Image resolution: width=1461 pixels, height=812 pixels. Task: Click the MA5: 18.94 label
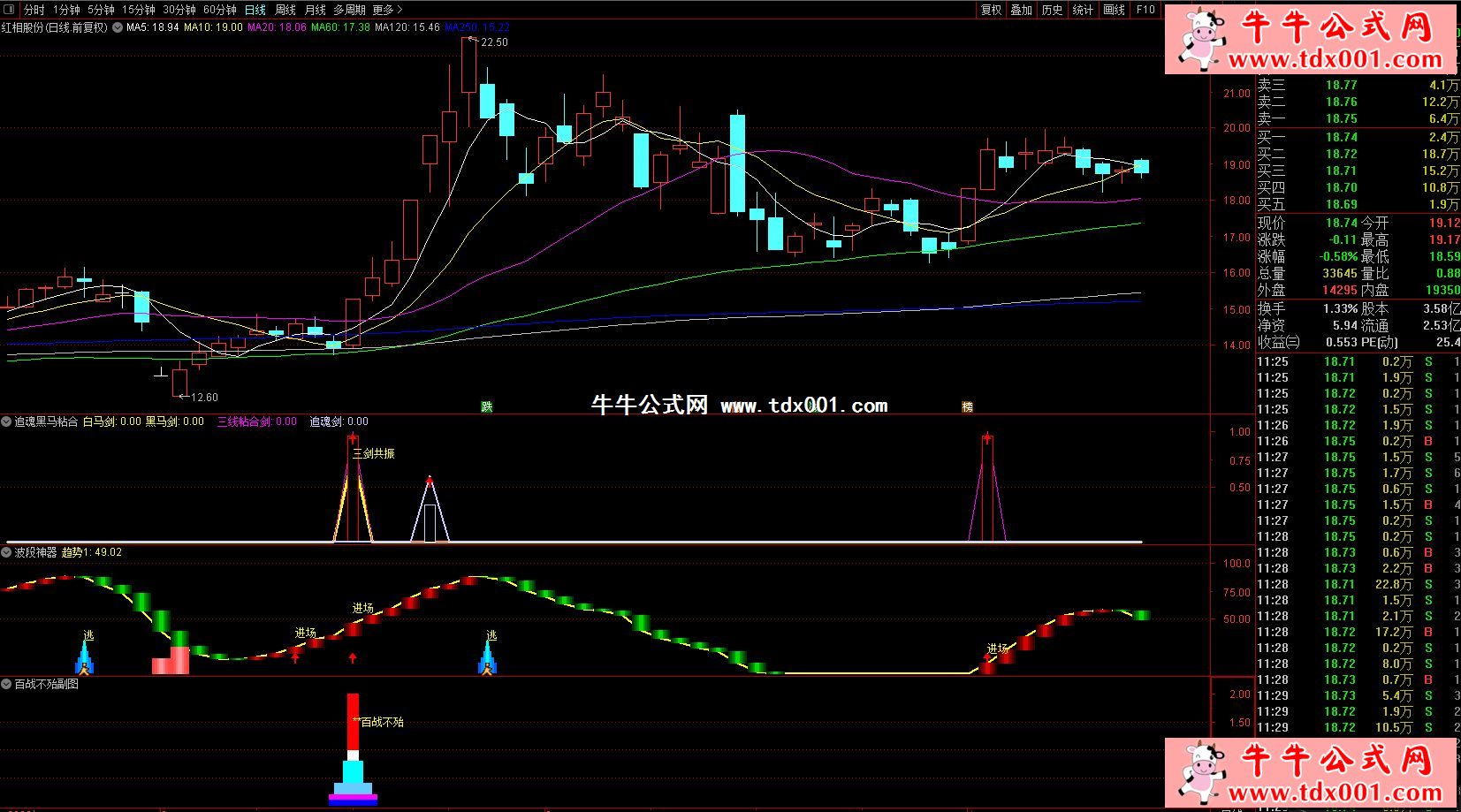(x=153, y=27)
